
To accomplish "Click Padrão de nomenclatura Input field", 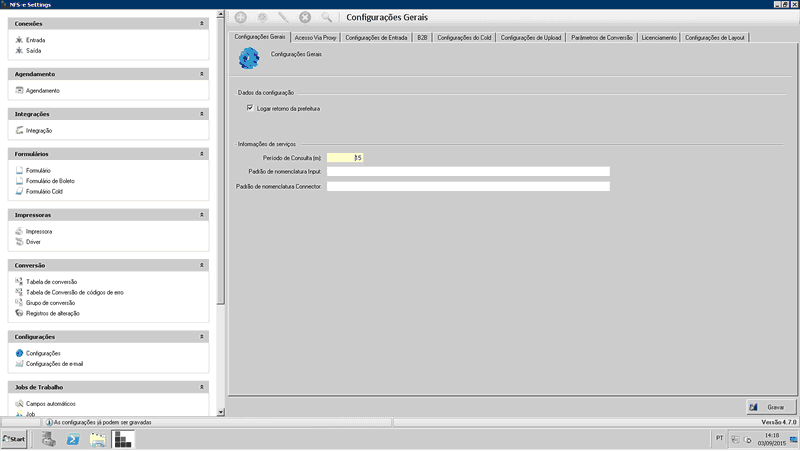I will pyautogui.click(x=468, y=171).
